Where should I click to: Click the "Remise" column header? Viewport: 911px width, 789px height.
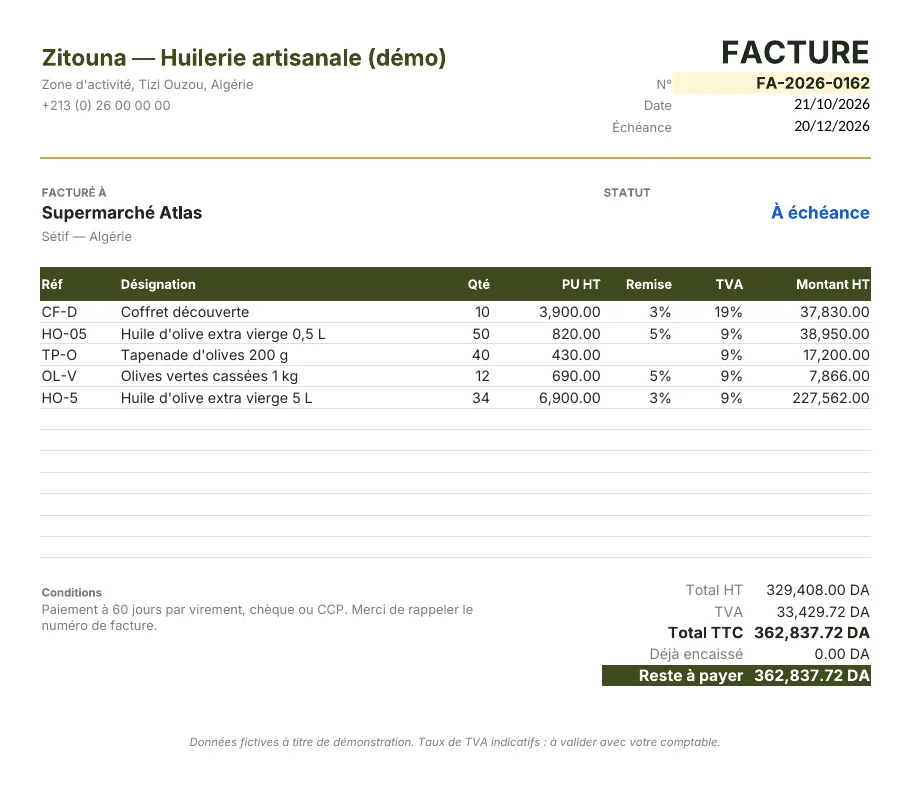[648, 284]
